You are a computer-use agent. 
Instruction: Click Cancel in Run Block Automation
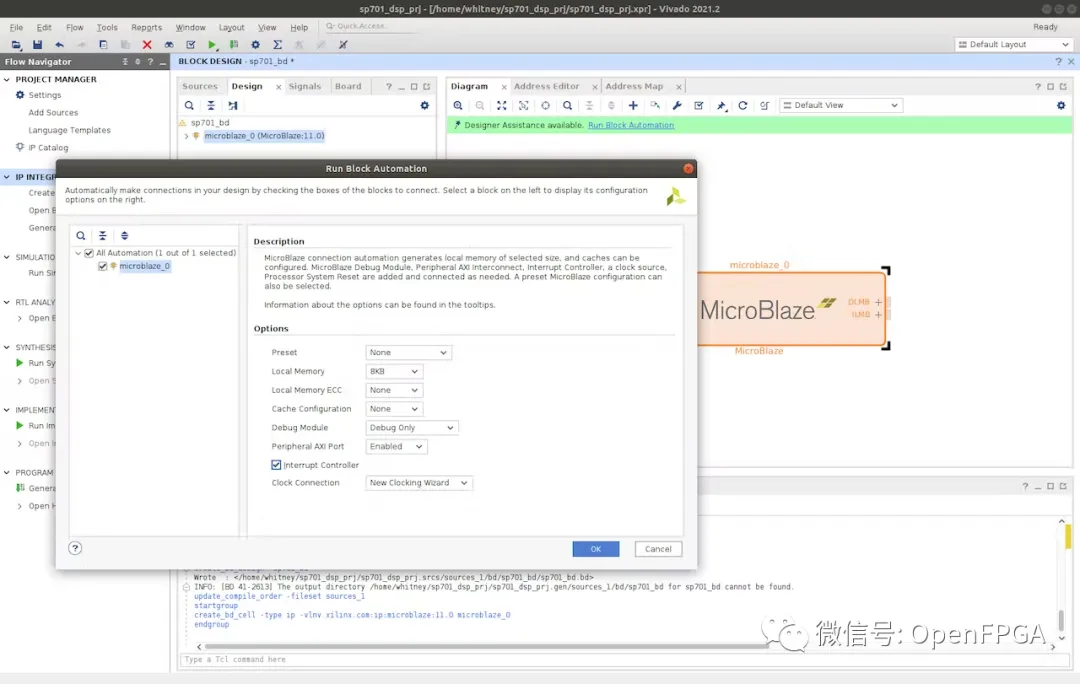658,549
